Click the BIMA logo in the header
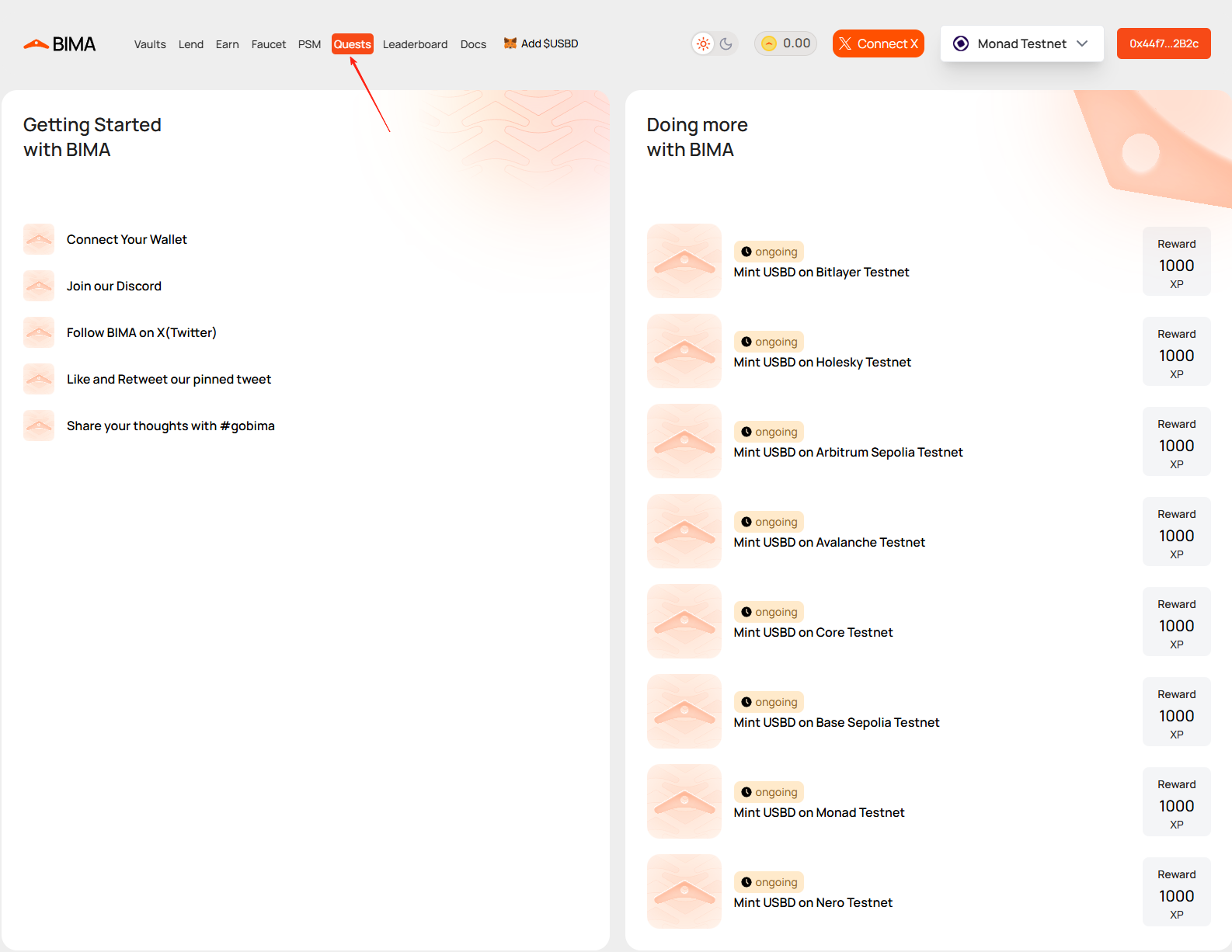Screen dimensions: 1232x952 coord(60,44)
